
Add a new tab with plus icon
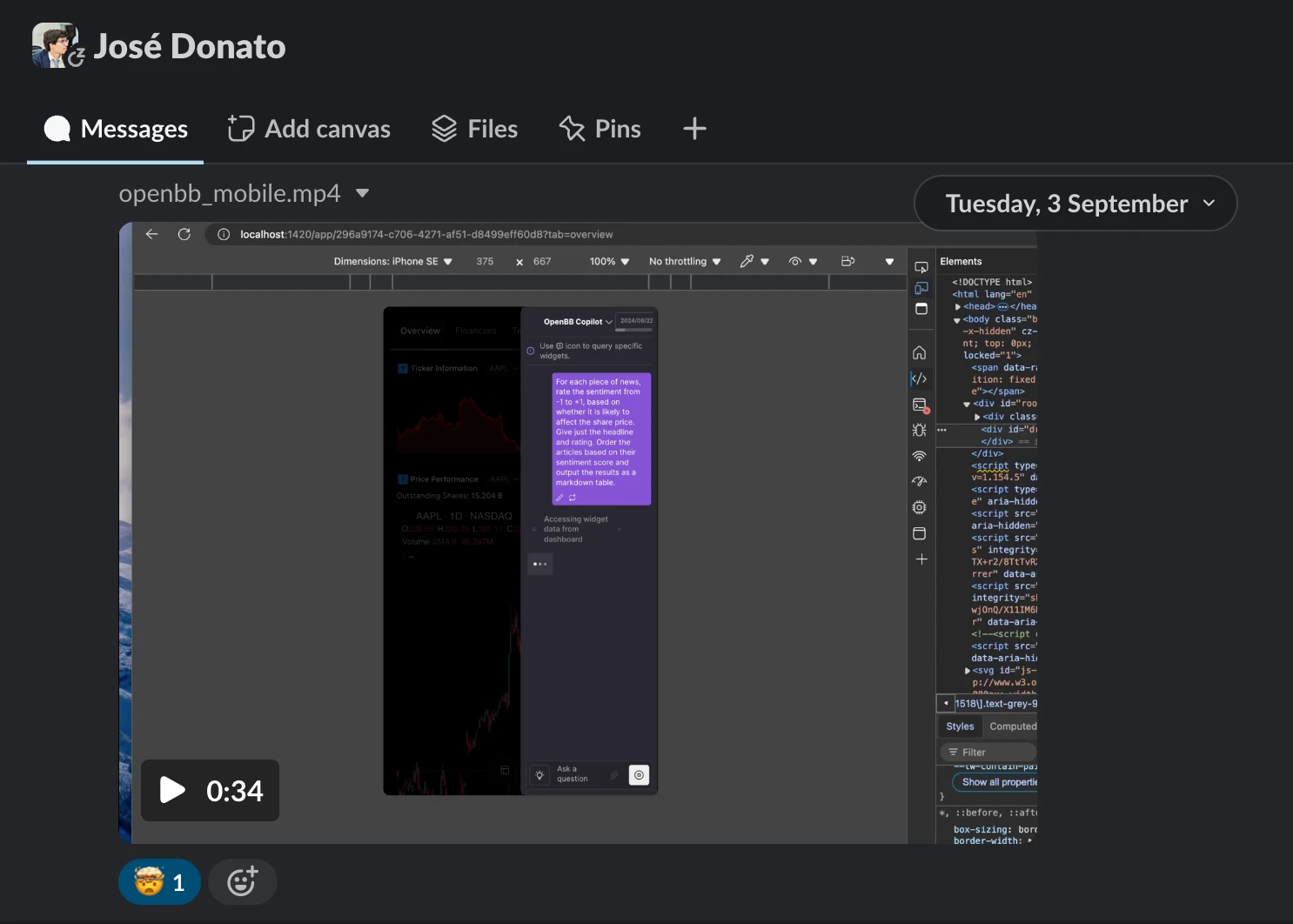tap(694, 129)
